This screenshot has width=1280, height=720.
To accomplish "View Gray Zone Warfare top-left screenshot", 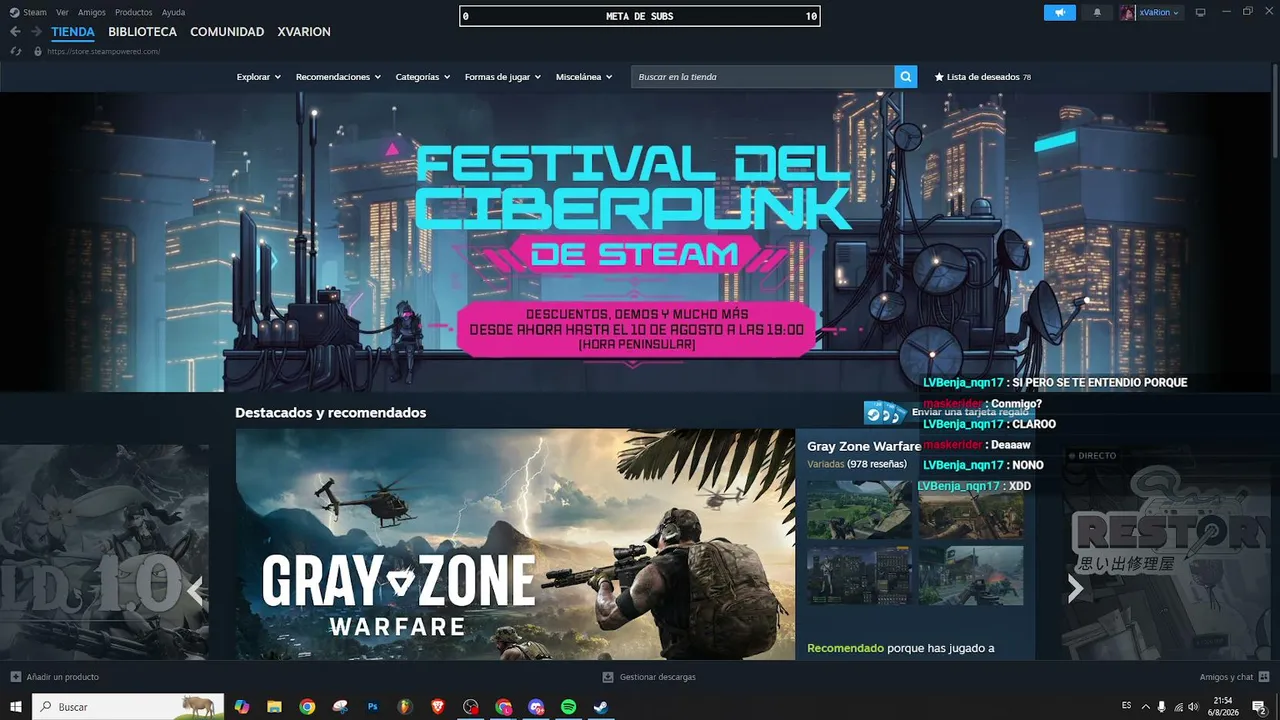I will (x=859, y=510).
